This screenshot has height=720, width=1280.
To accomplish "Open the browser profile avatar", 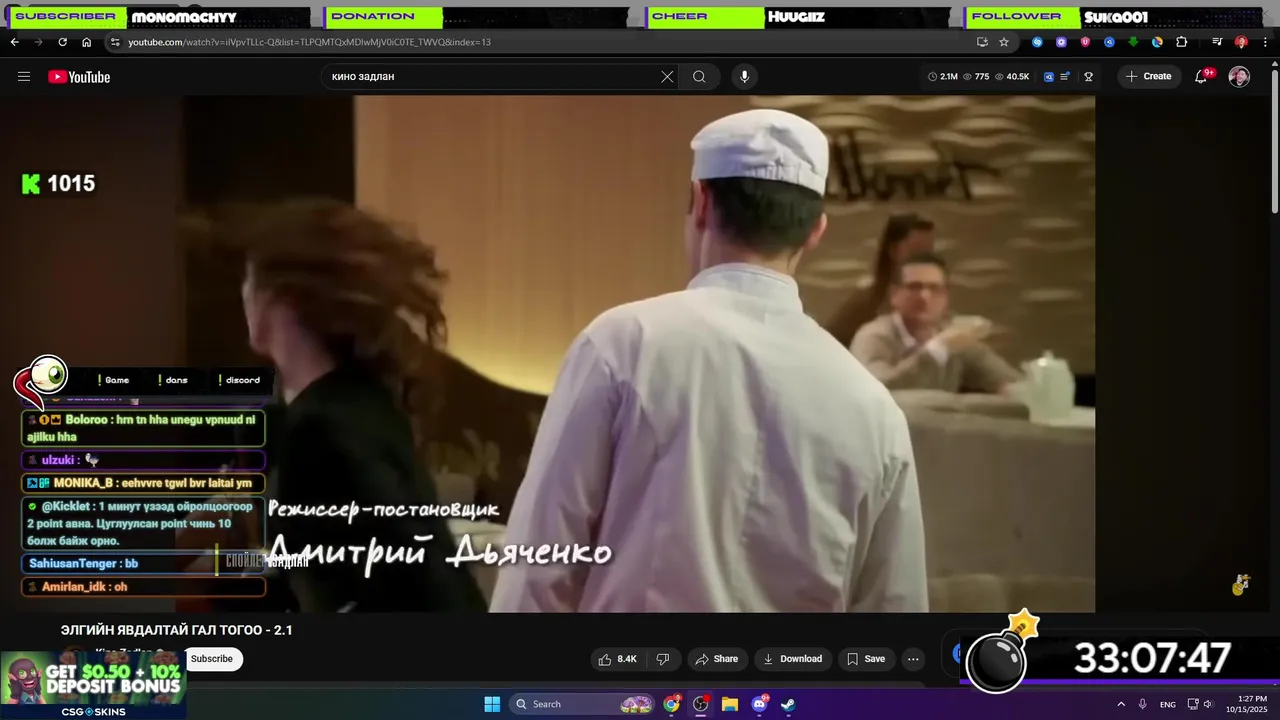I will point(1241,42).
